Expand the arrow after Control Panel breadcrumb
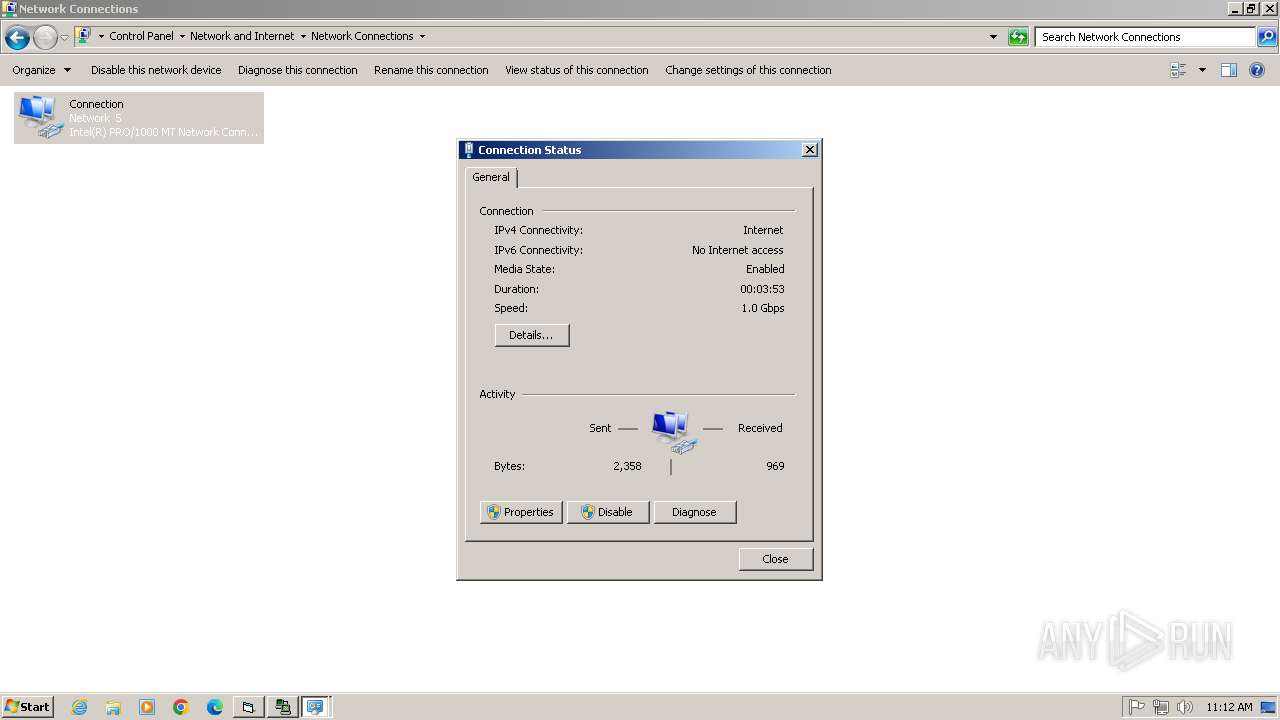1280x720 pixels. [x=182, y=37]
